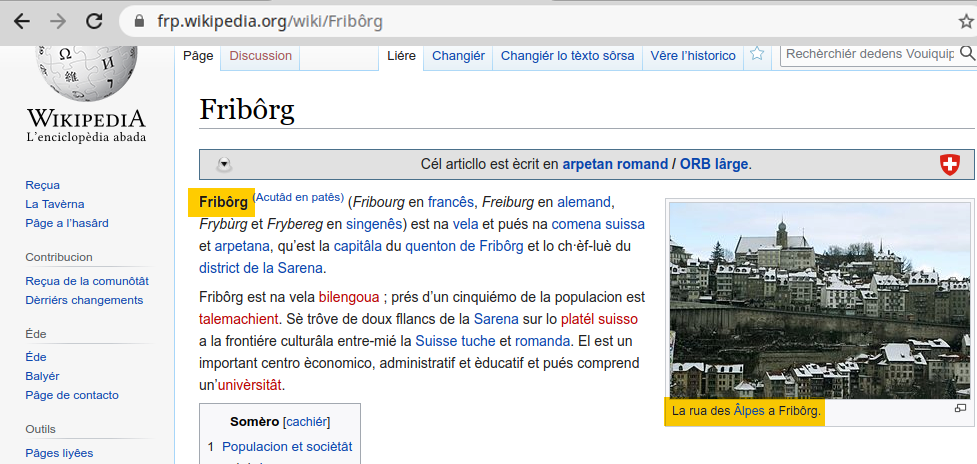Switch to the Vêre l'historico tab
977x464 pixels.
(x=692, y=56)
